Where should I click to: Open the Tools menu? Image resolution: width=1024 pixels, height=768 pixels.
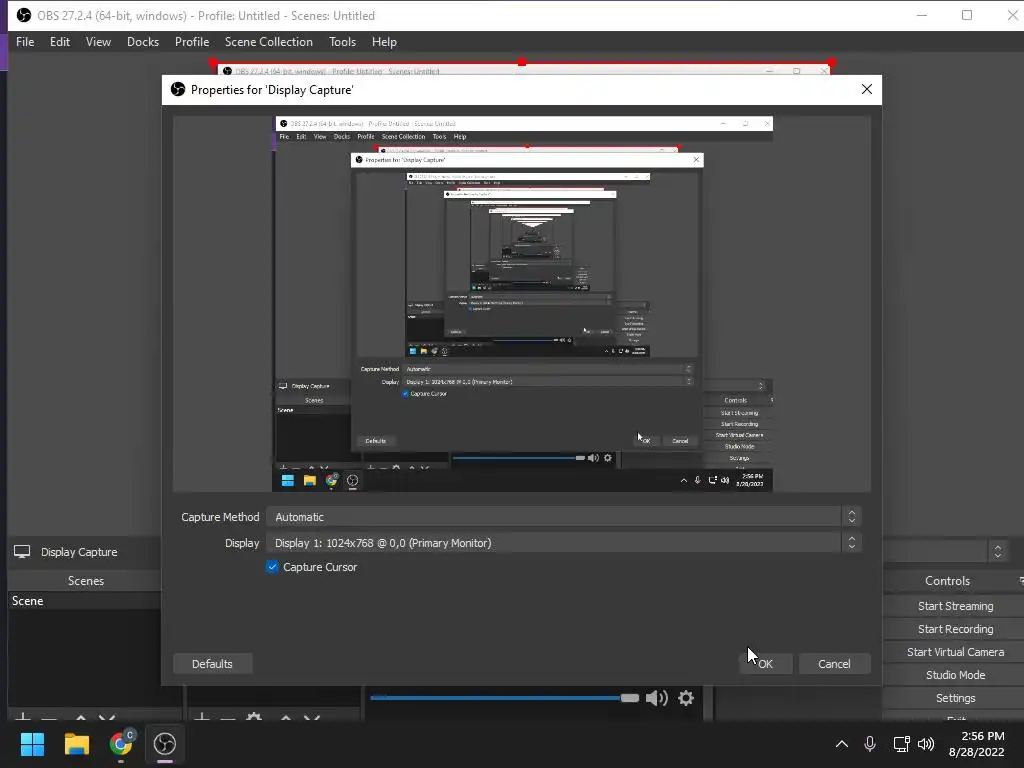point(342,42)
